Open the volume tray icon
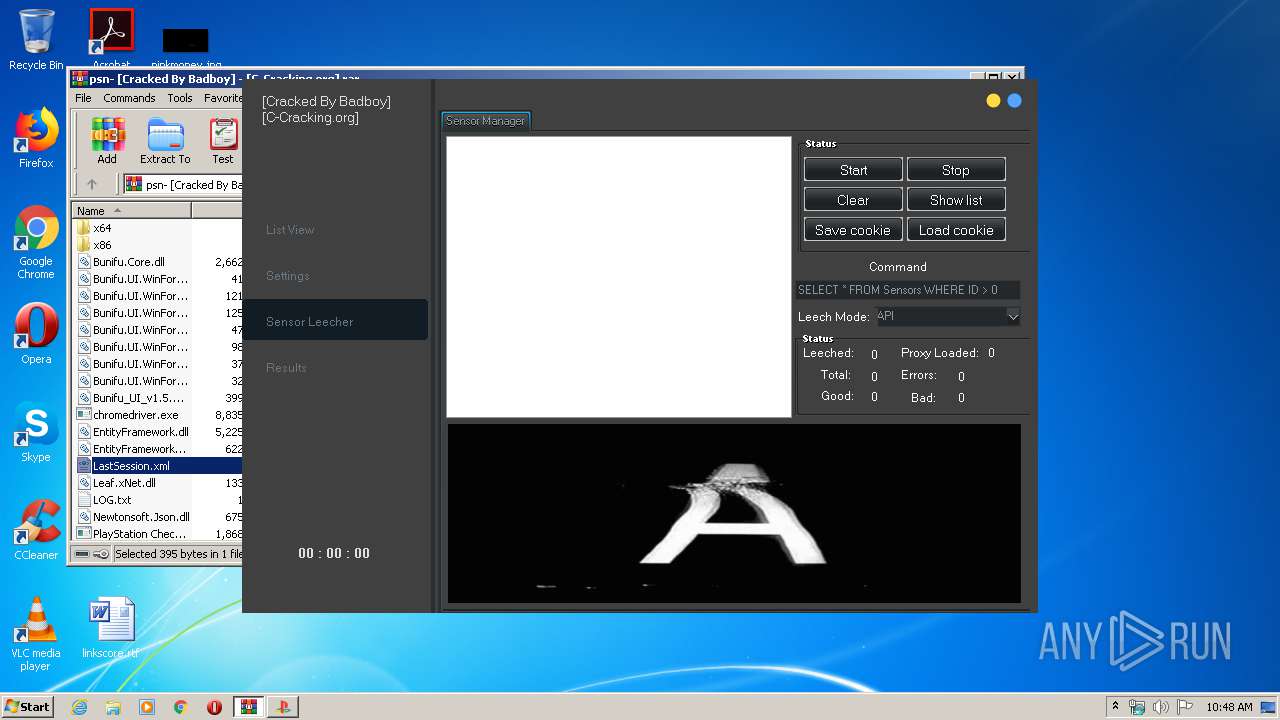Image resolution: width=1280 pixels, height=720 pixels. tap(1161, 707)
